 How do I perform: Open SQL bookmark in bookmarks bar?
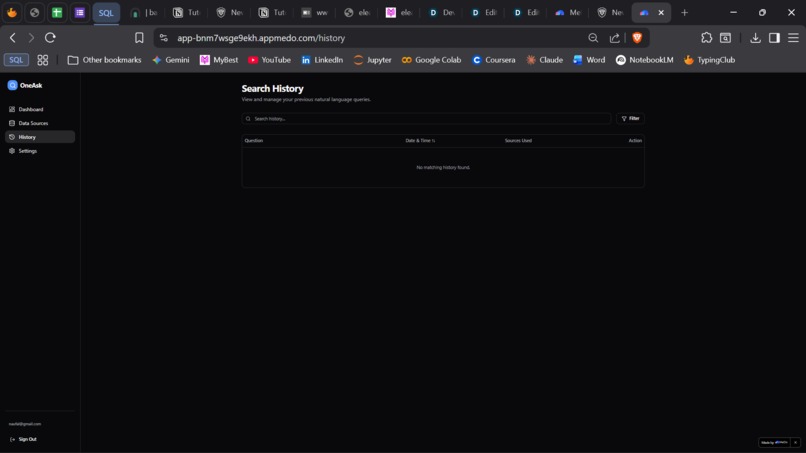(x=16, y=60)
